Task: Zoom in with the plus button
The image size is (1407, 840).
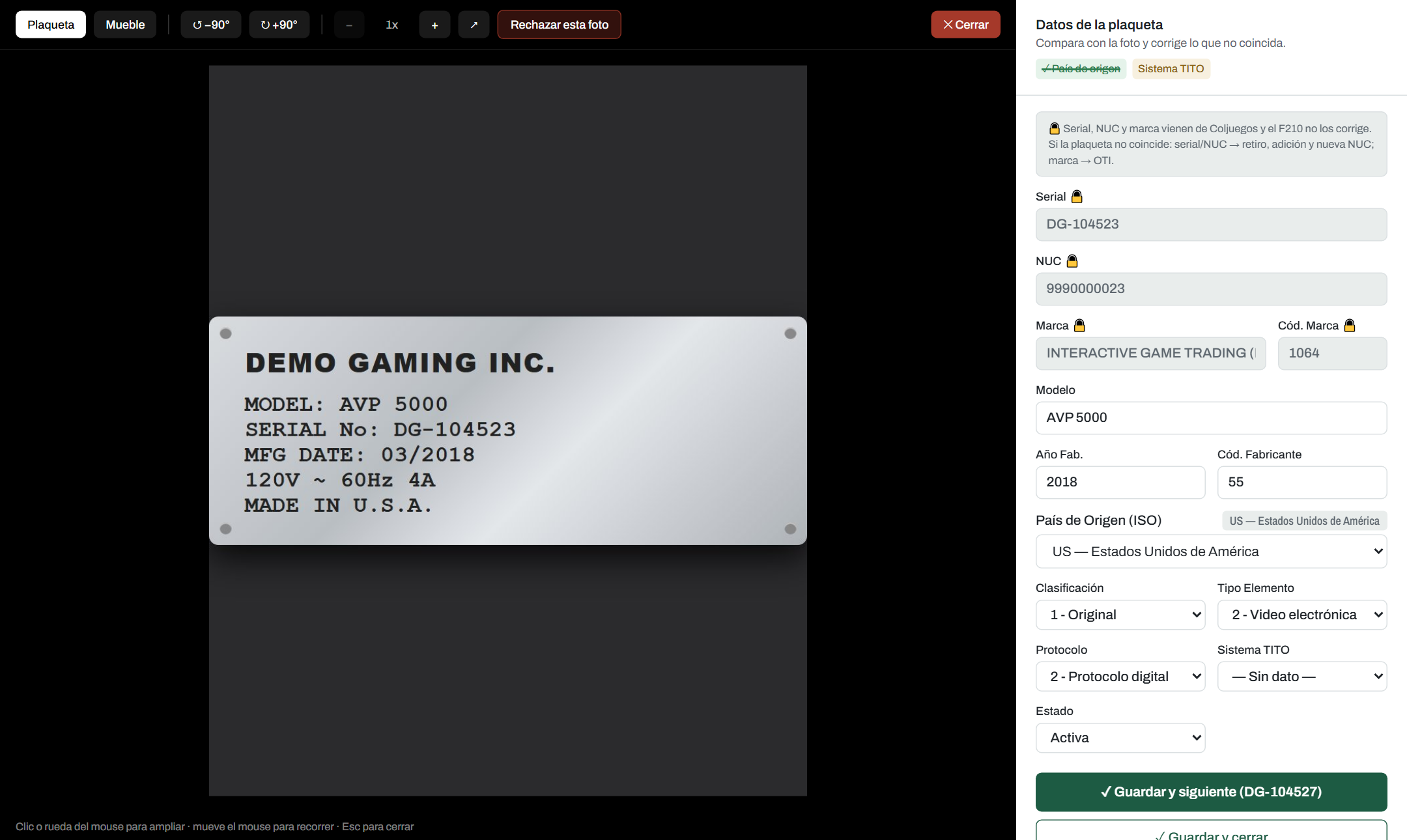Action: [x=434, y=25]
